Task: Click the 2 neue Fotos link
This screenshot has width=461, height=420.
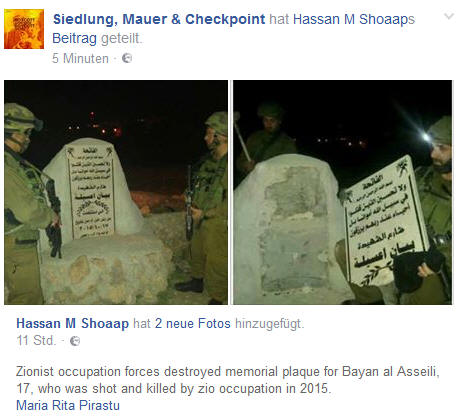Action: pos(192,324)
